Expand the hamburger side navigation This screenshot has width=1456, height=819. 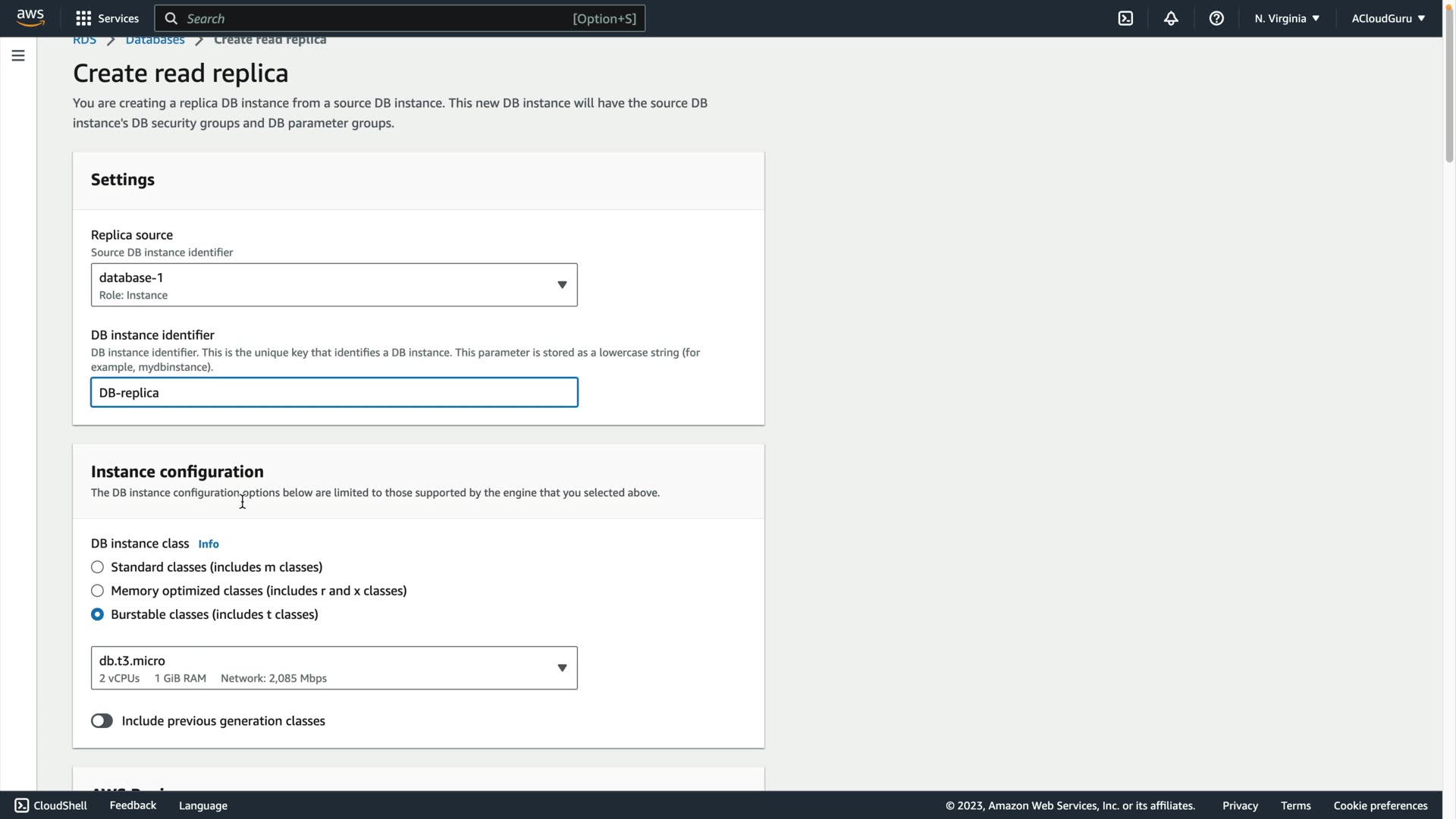coord(18,55)
